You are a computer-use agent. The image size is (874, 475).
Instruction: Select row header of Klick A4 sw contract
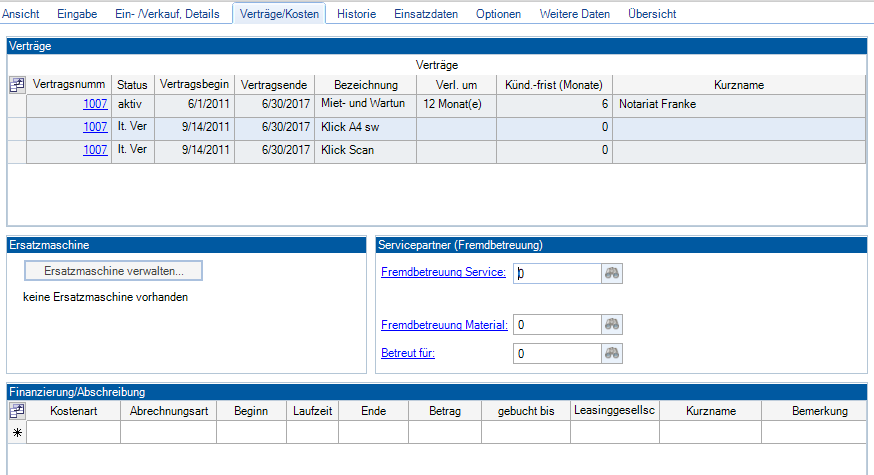(x=17, y=127)
